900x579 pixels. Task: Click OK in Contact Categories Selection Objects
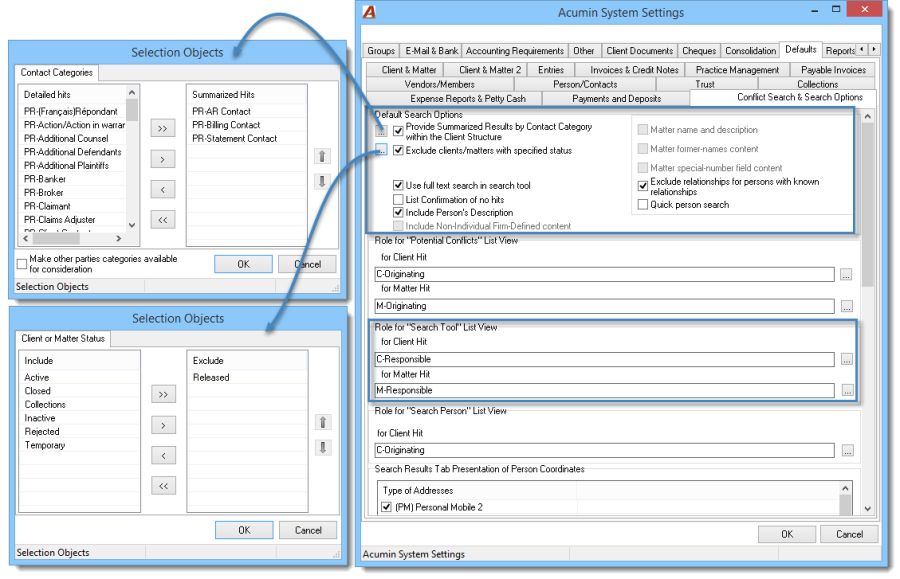[243, 264]
